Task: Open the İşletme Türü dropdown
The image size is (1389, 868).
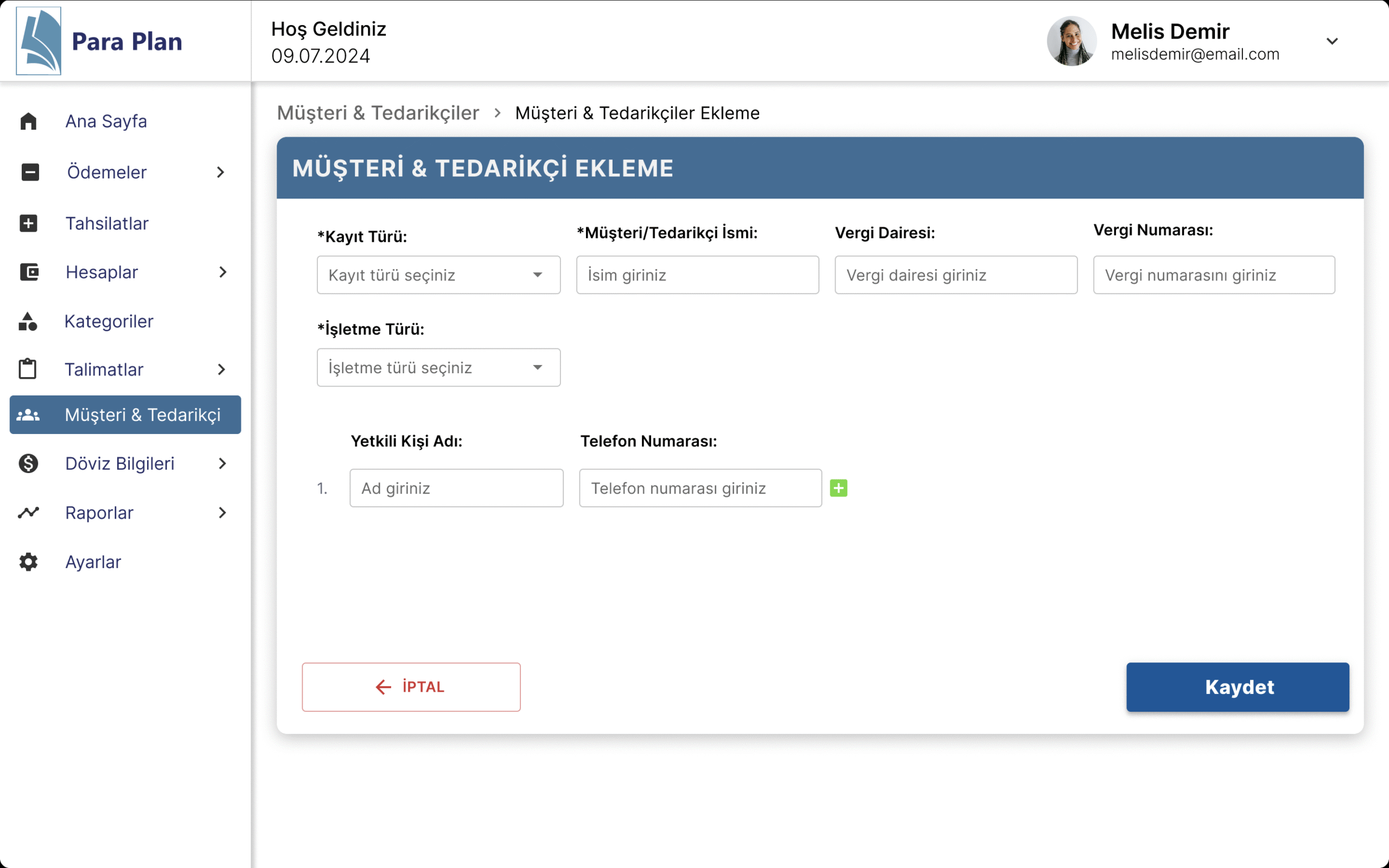Action: [438, 367]
